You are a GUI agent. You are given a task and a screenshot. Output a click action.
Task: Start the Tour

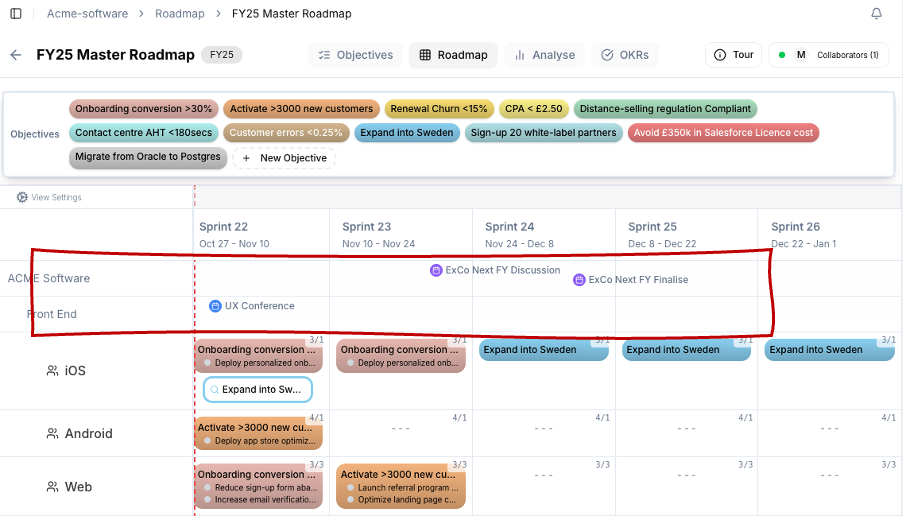click(733, 55)
